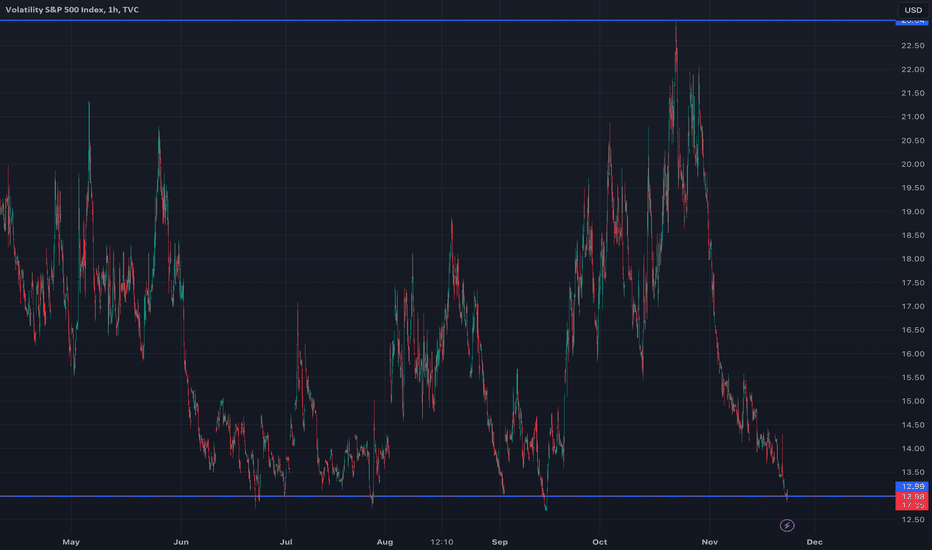Click the 15.00 price axis label
932x550 pixels.
click(913, 401)
